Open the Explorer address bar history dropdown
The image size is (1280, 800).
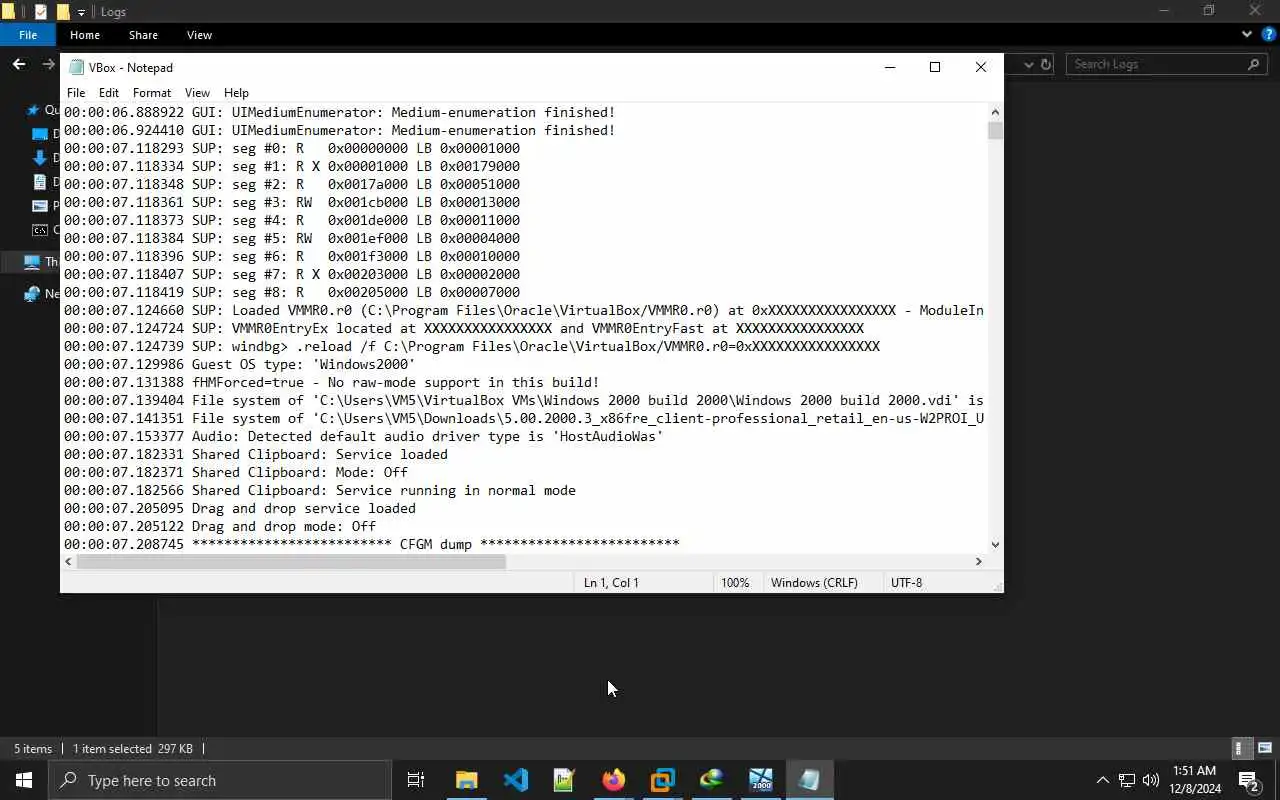pos(1029,64)
